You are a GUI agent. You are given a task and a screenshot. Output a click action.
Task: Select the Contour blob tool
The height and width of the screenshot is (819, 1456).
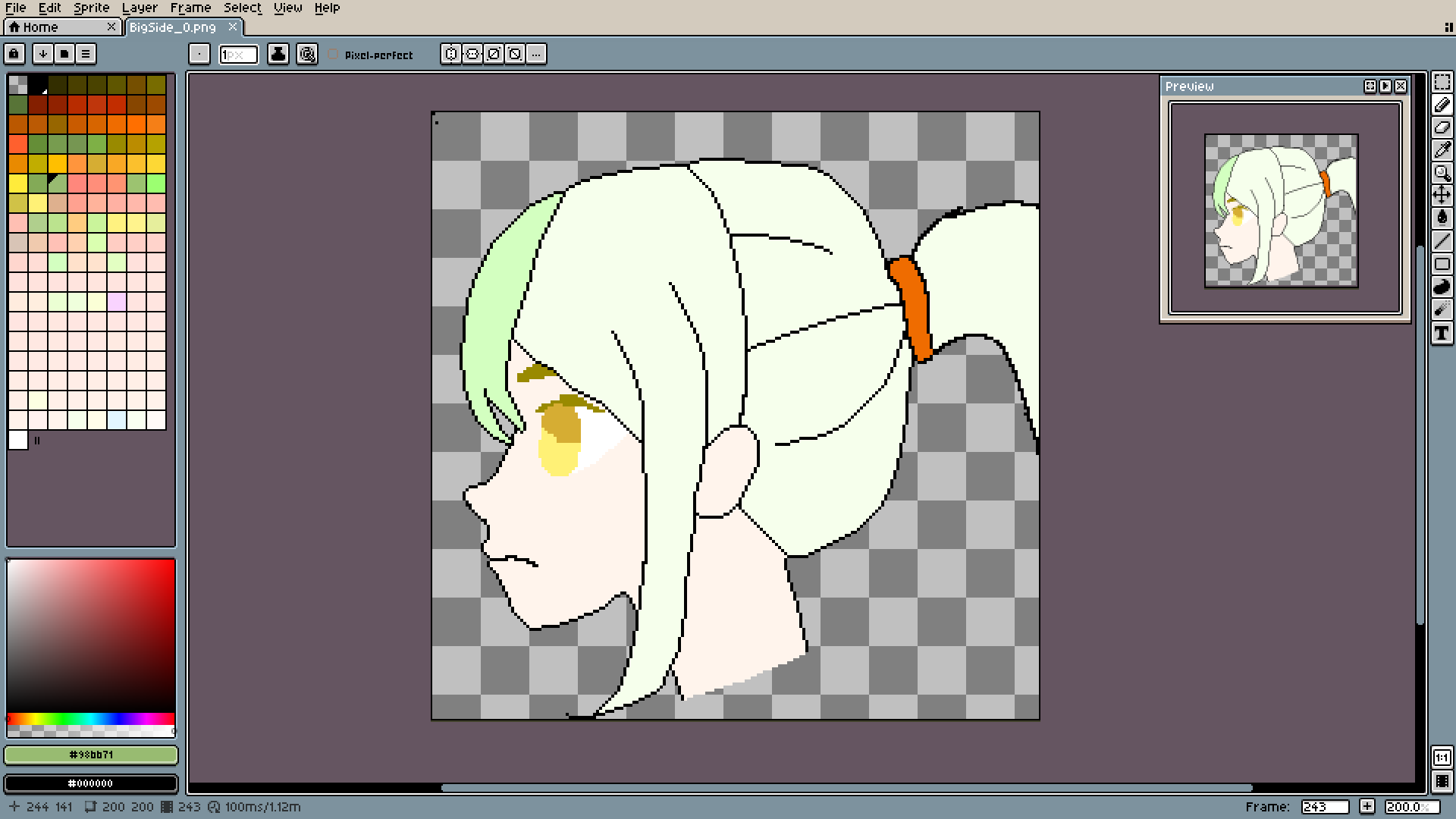click(x=1442, y=287)
